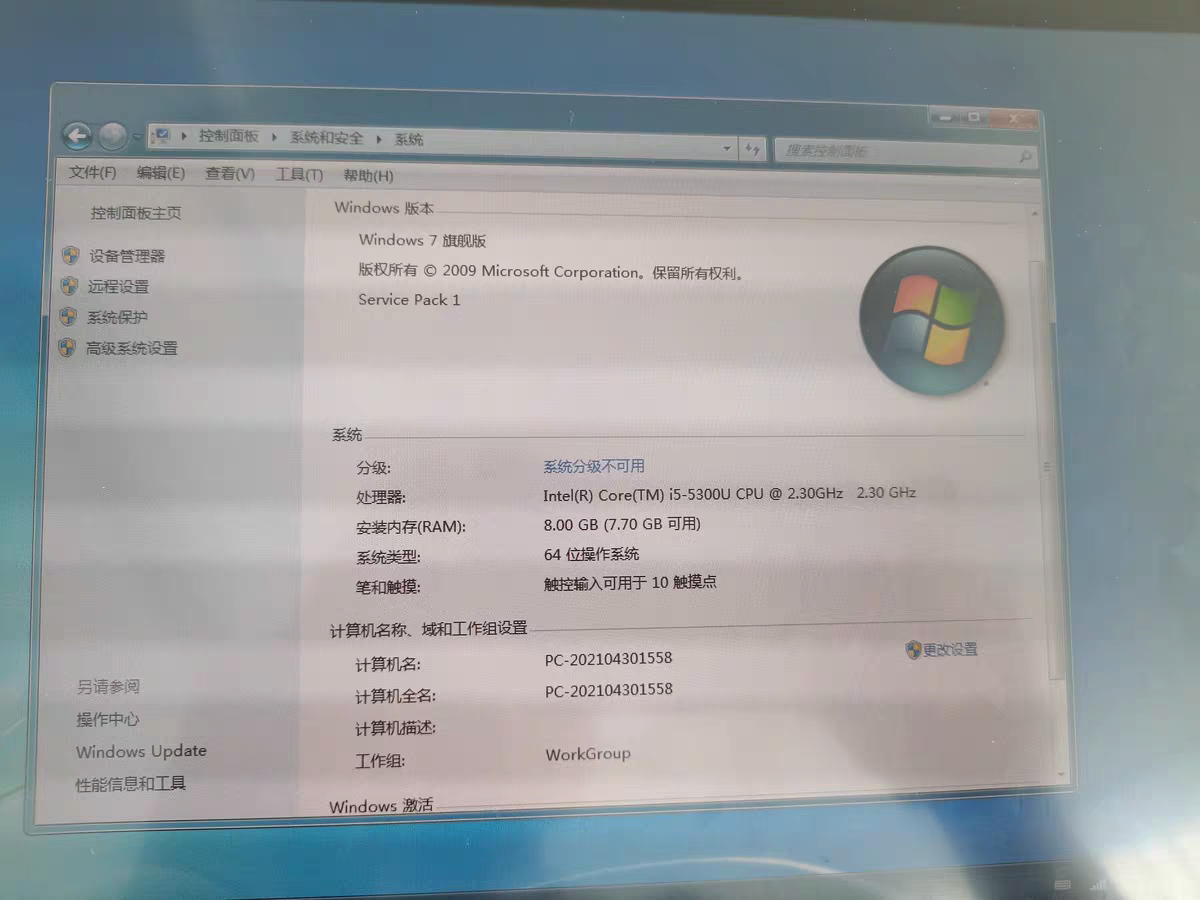
Task: Open Windows Update link in sidebar
Action: [141, 752]
